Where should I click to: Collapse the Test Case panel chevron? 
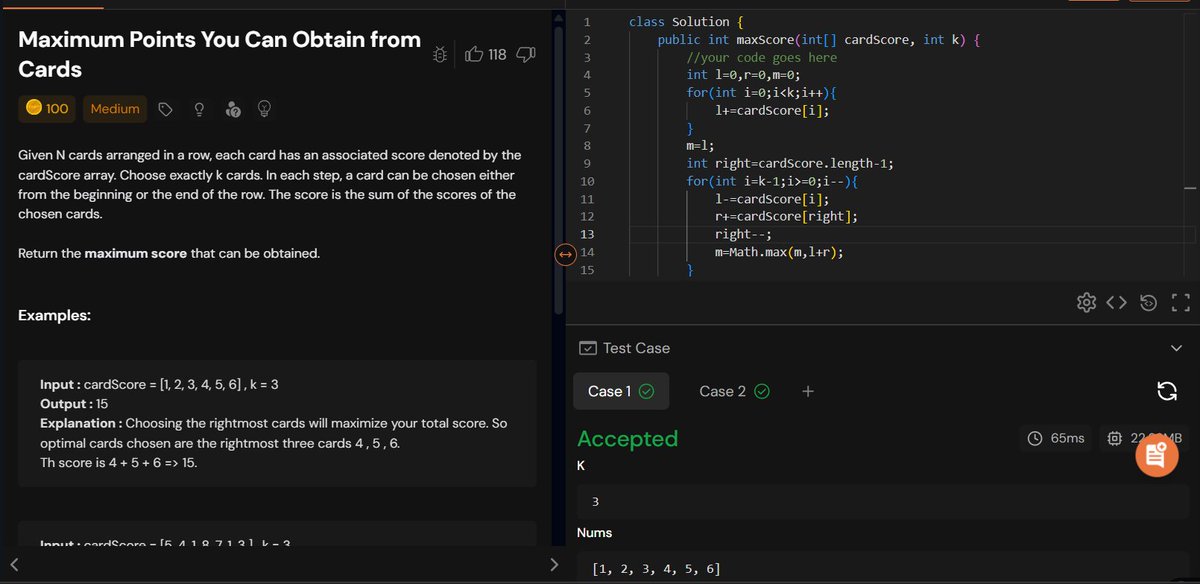1176,348
